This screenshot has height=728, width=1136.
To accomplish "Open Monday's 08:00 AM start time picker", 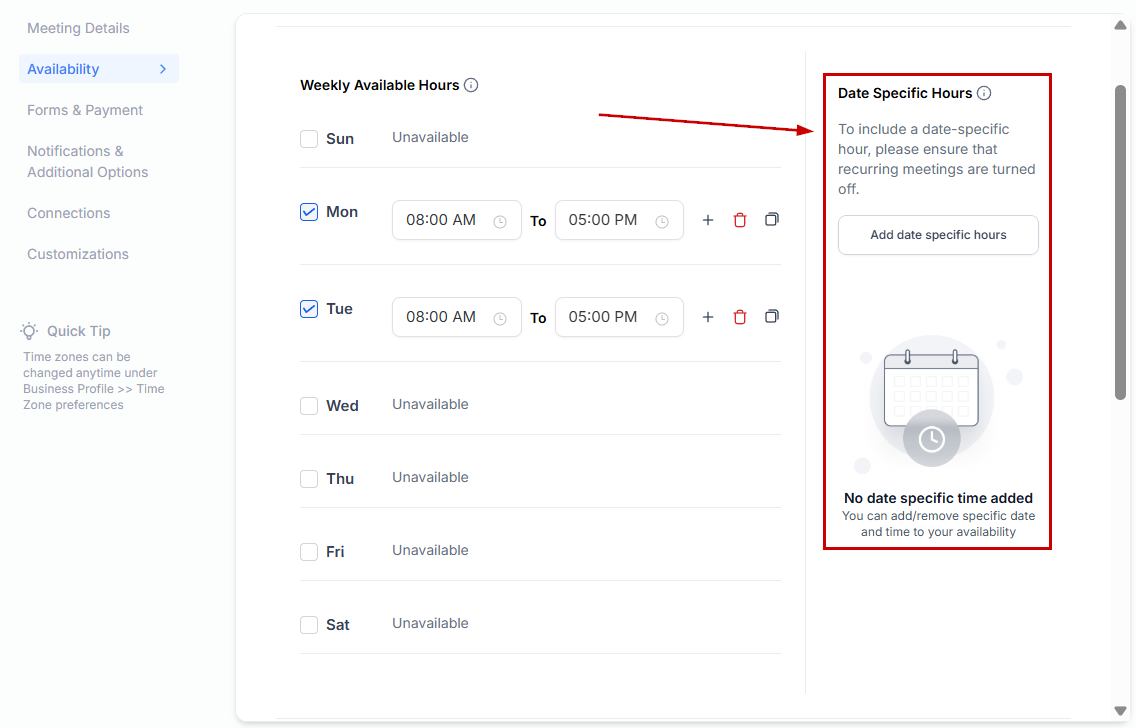I will (x=456, y=220).
